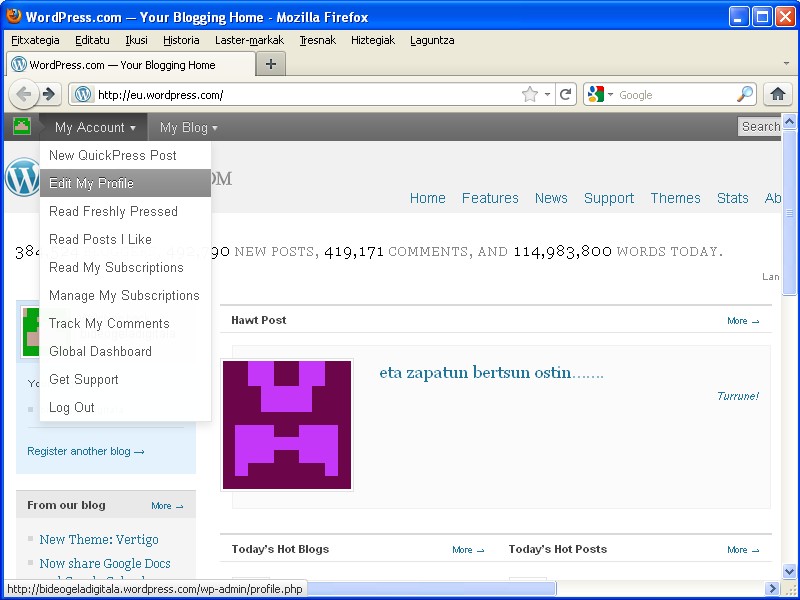Open the News navigation link
The height and width of the screenshot is (600, 800).
[x=551, y=198]
